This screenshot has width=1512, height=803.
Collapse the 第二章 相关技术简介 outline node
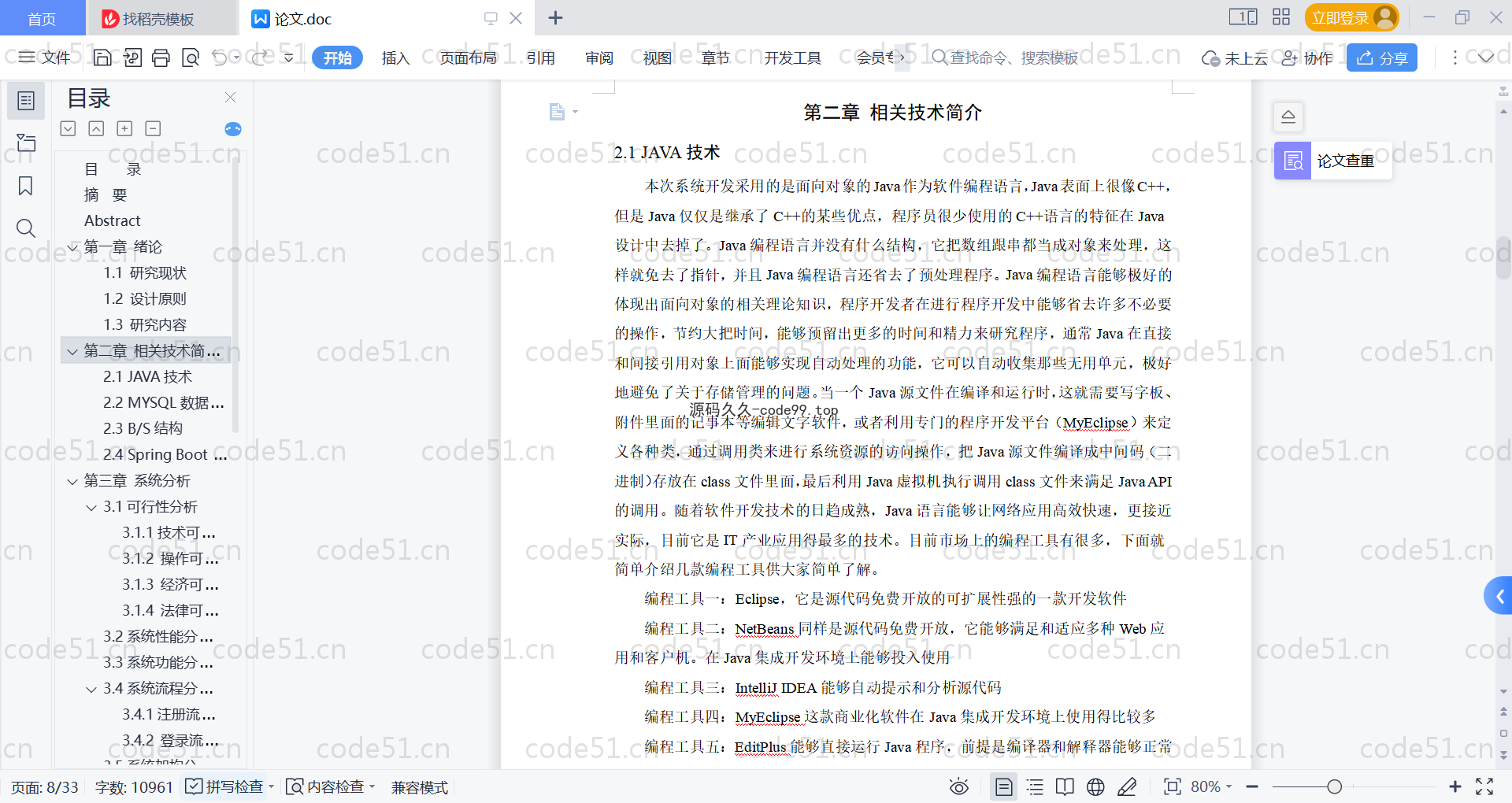(72, 351)
